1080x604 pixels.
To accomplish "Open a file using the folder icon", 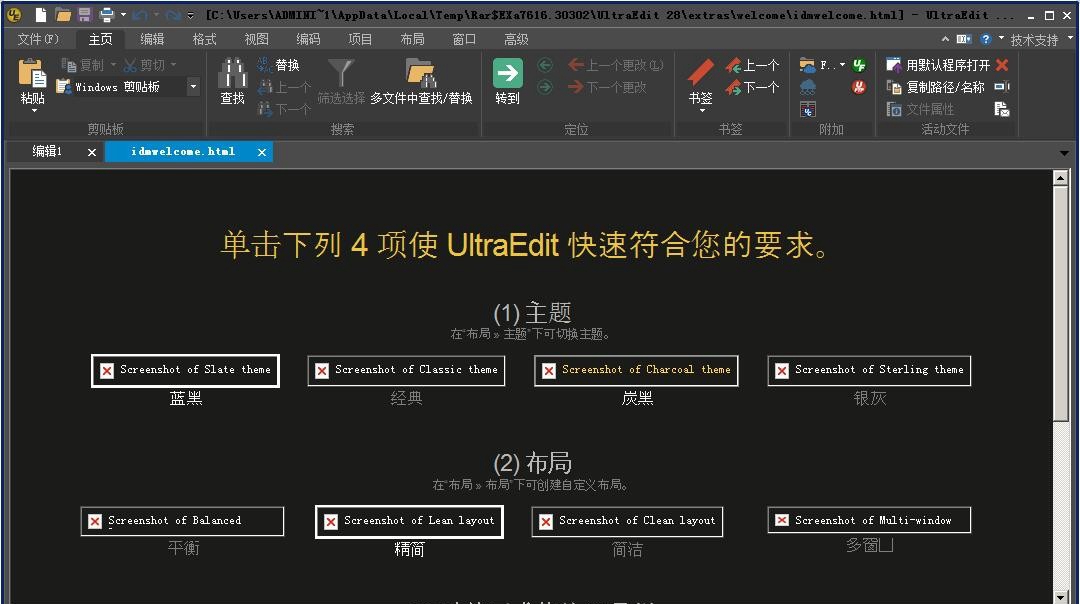I will [63, 14].
